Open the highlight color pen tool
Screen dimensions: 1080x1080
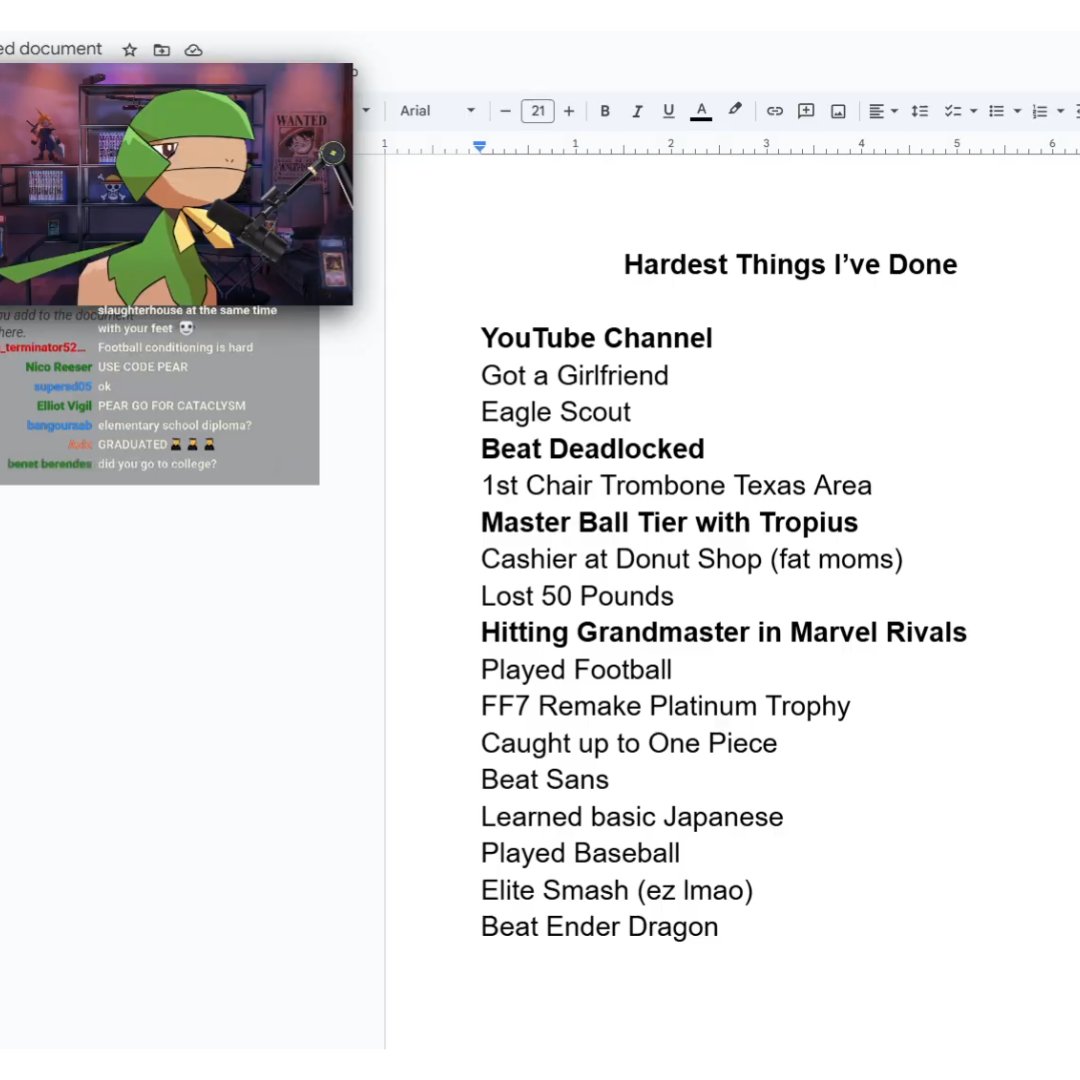coord(735,110)
